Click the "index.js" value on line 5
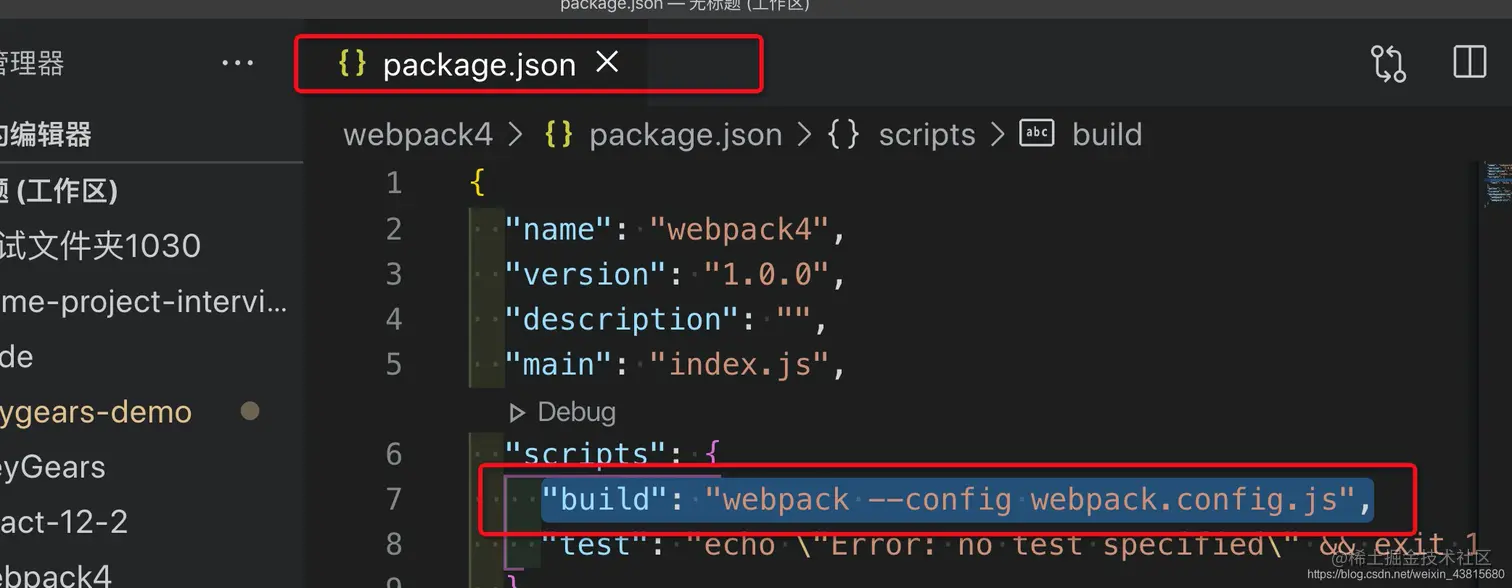 [x=739, y=364]
